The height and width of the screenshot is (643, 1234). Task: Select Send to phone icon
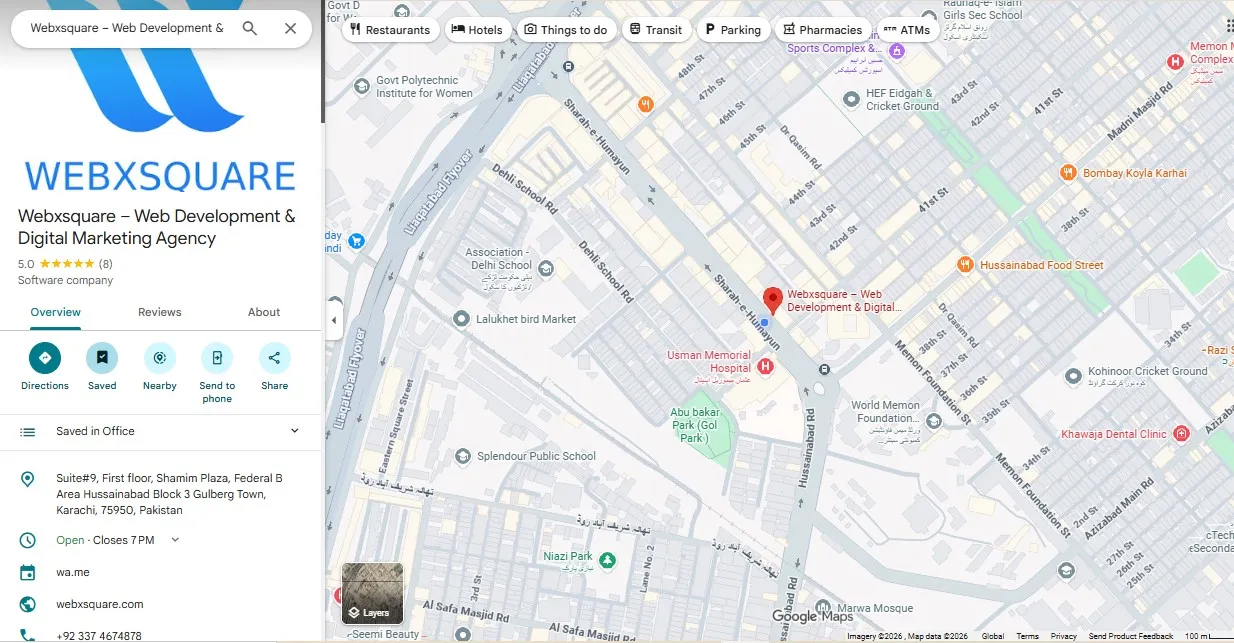217,358
